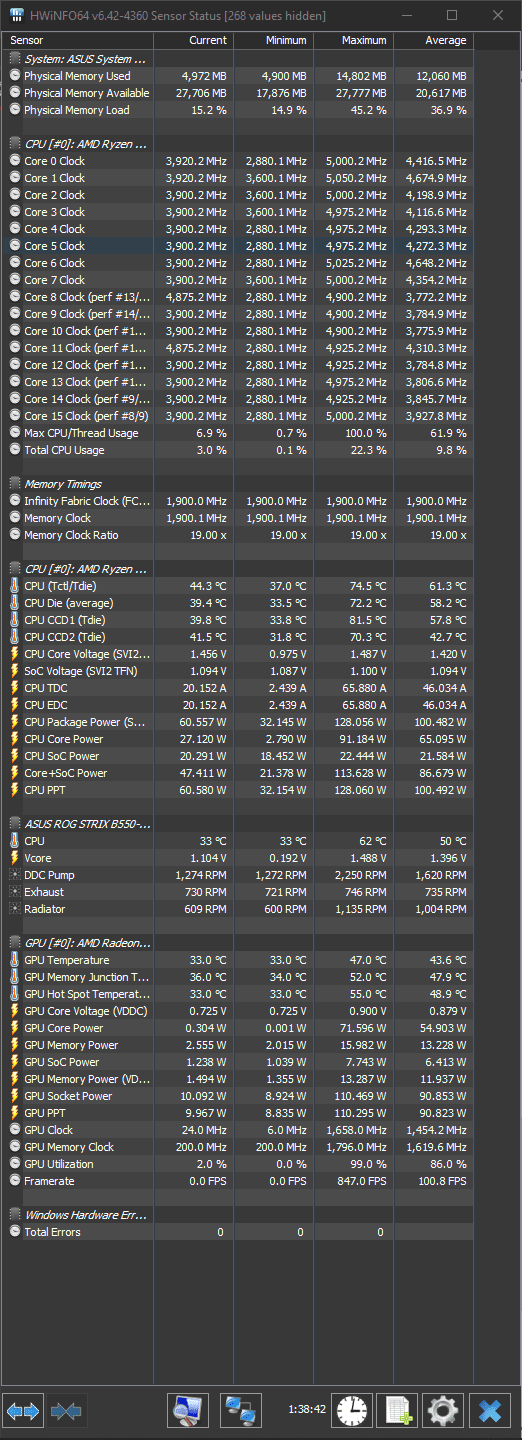This screenshot has height=1440, width=522.
Task: Open sensor settings gear icon
Action: pos(443,1411)
